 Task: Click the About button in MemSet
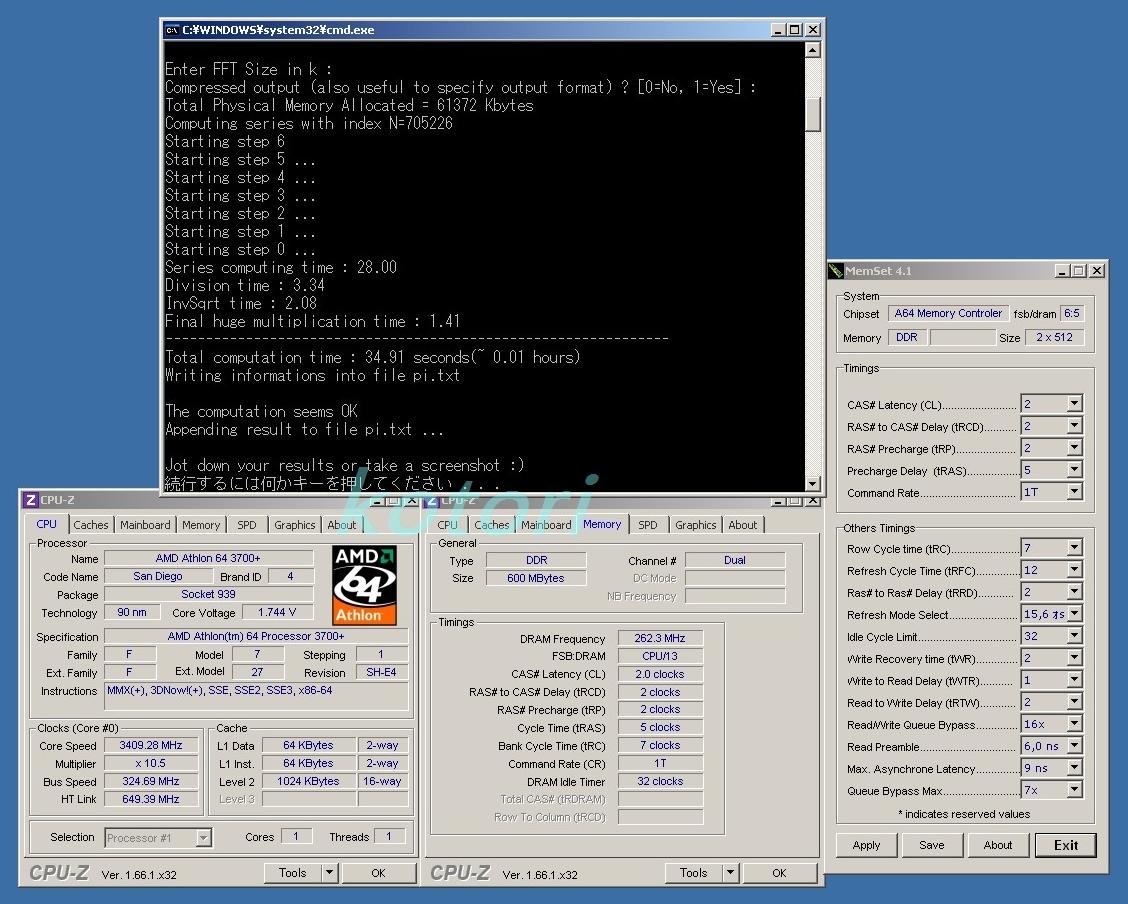tap(998, 845)
